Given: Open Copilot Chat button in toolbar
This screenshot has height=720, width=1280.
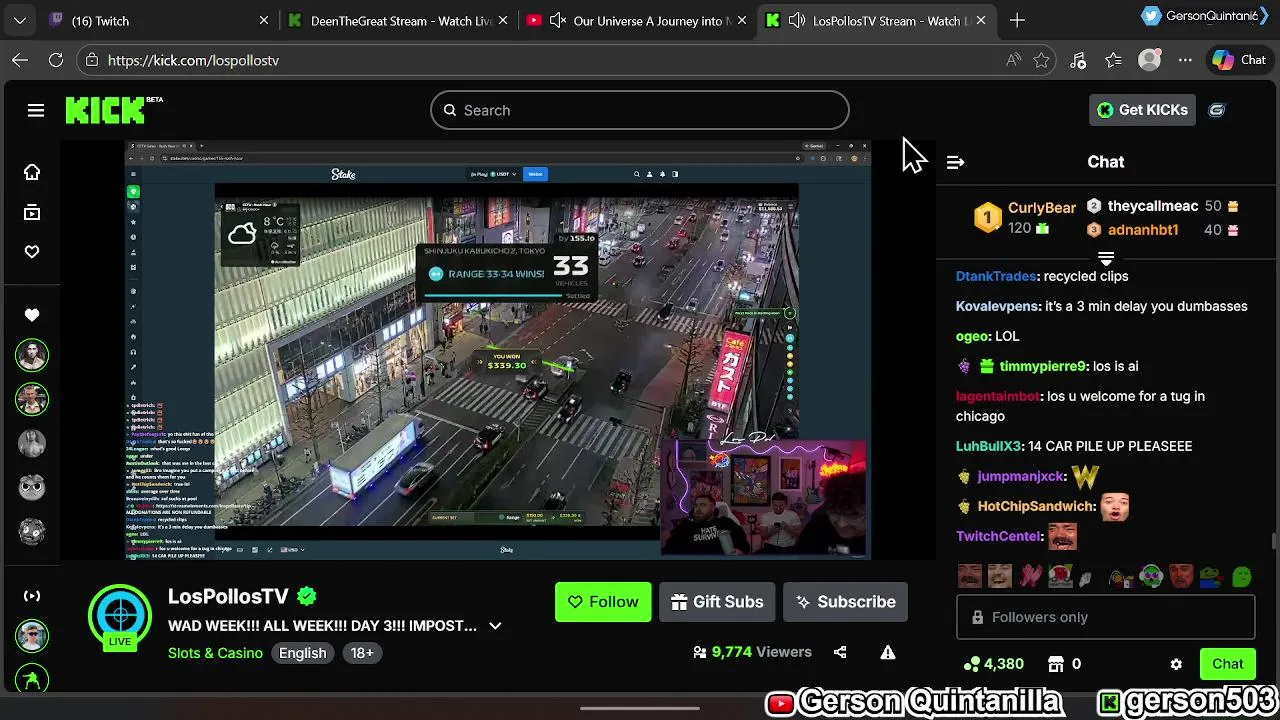Looking at the screenshot, I should click(x=1239, y=60).
